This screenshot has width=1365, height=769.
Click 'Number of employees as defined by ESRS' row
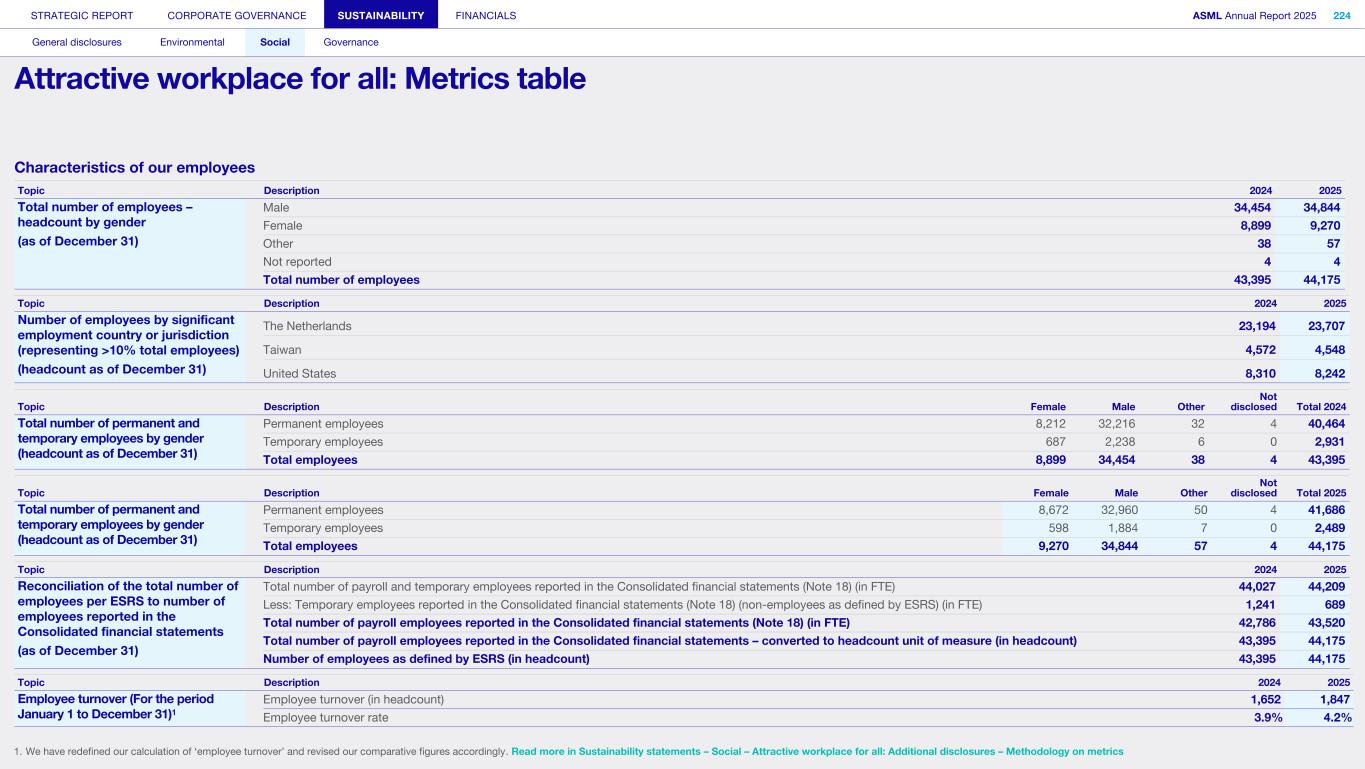(426, 658)
